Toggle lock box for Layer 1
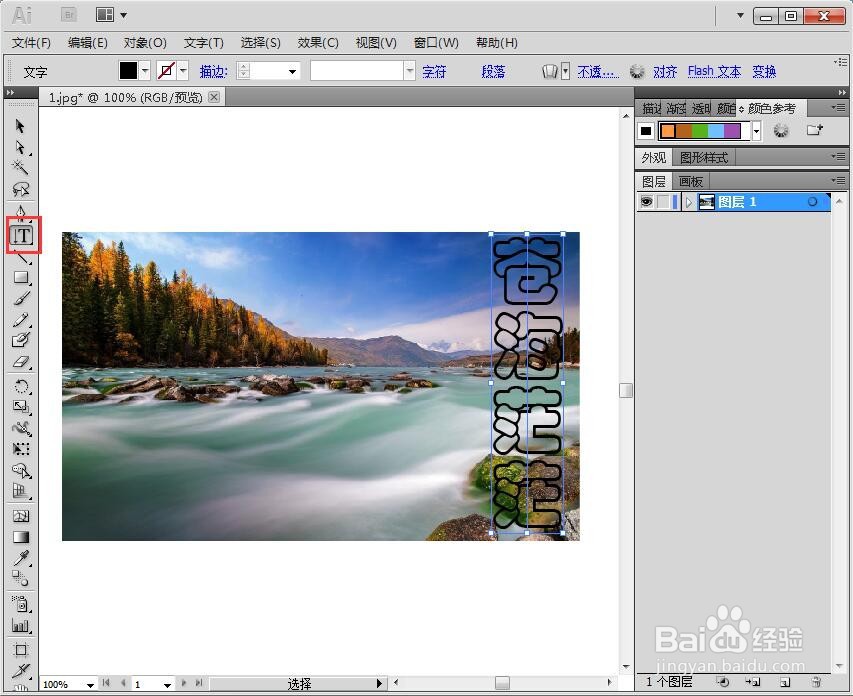The image size is (853, 696). [x=663, y=202]
